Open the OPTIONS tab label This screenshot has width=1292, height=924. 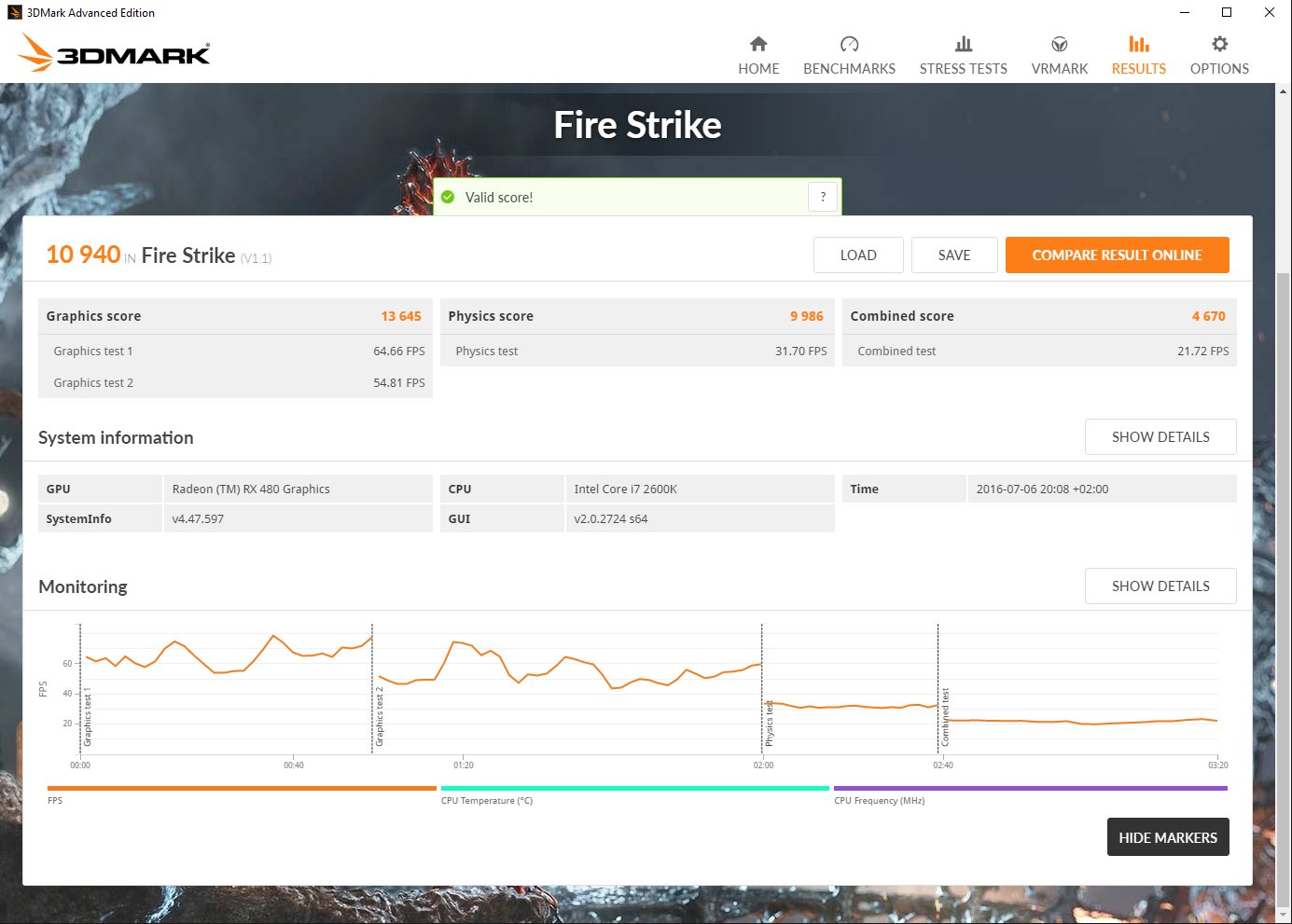click(x=1219, y=69)
